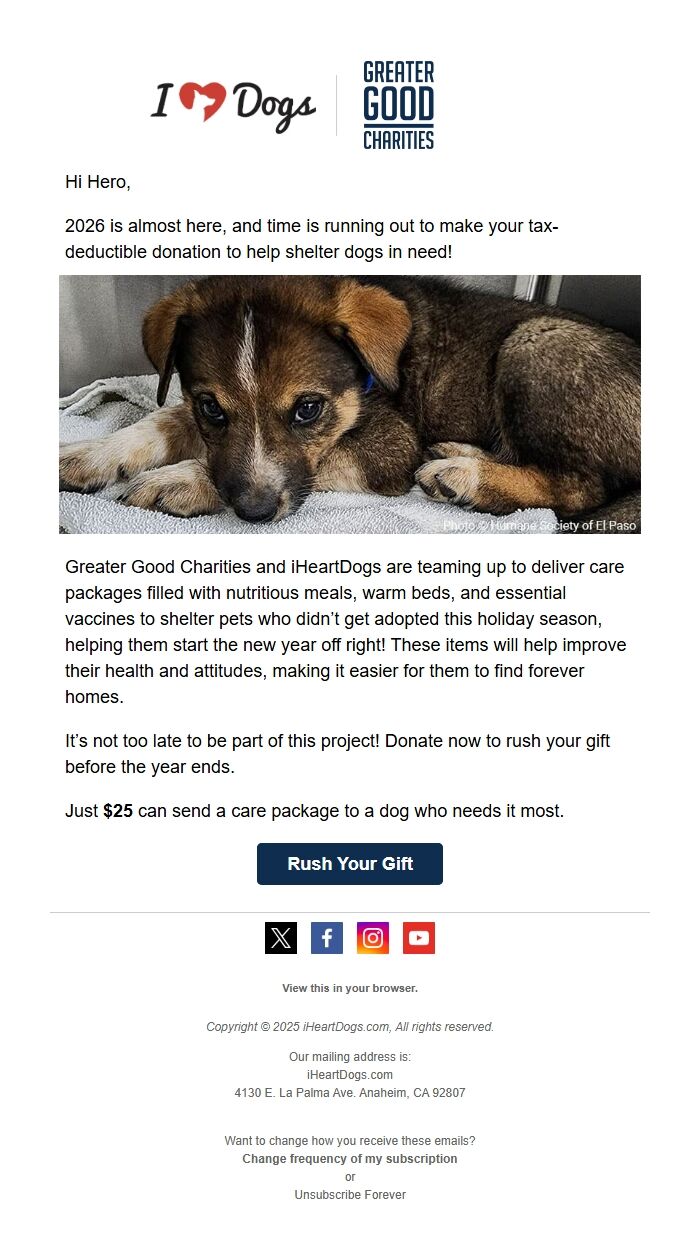Screen dimensions: 700x1260
Task: Click the Humane Society of El Paso photo credit
Action: pyautogui.click(x=539, y=523)
